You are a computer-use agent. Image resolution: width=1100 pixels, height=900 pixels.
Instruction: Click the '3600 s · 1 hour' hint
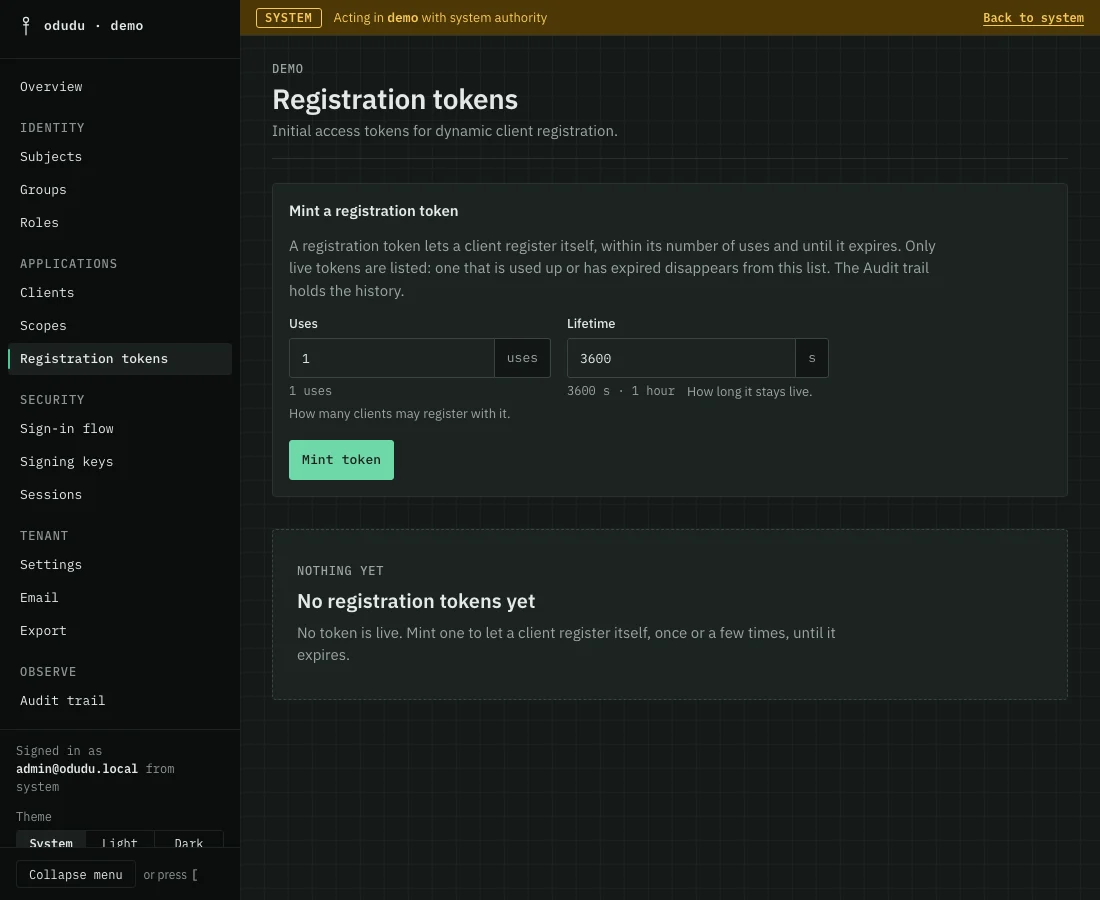[621, 391]
